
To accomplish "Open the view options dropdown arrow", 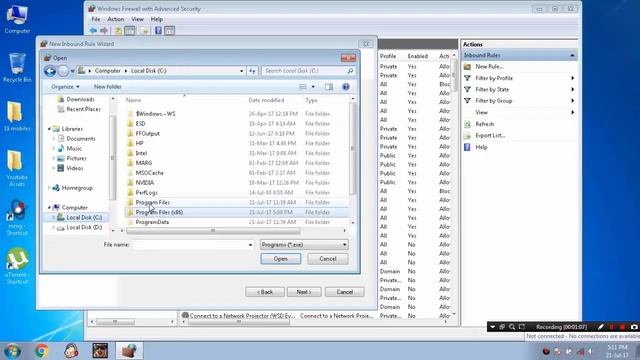I will pyautogui.click(x=313, y=87).
